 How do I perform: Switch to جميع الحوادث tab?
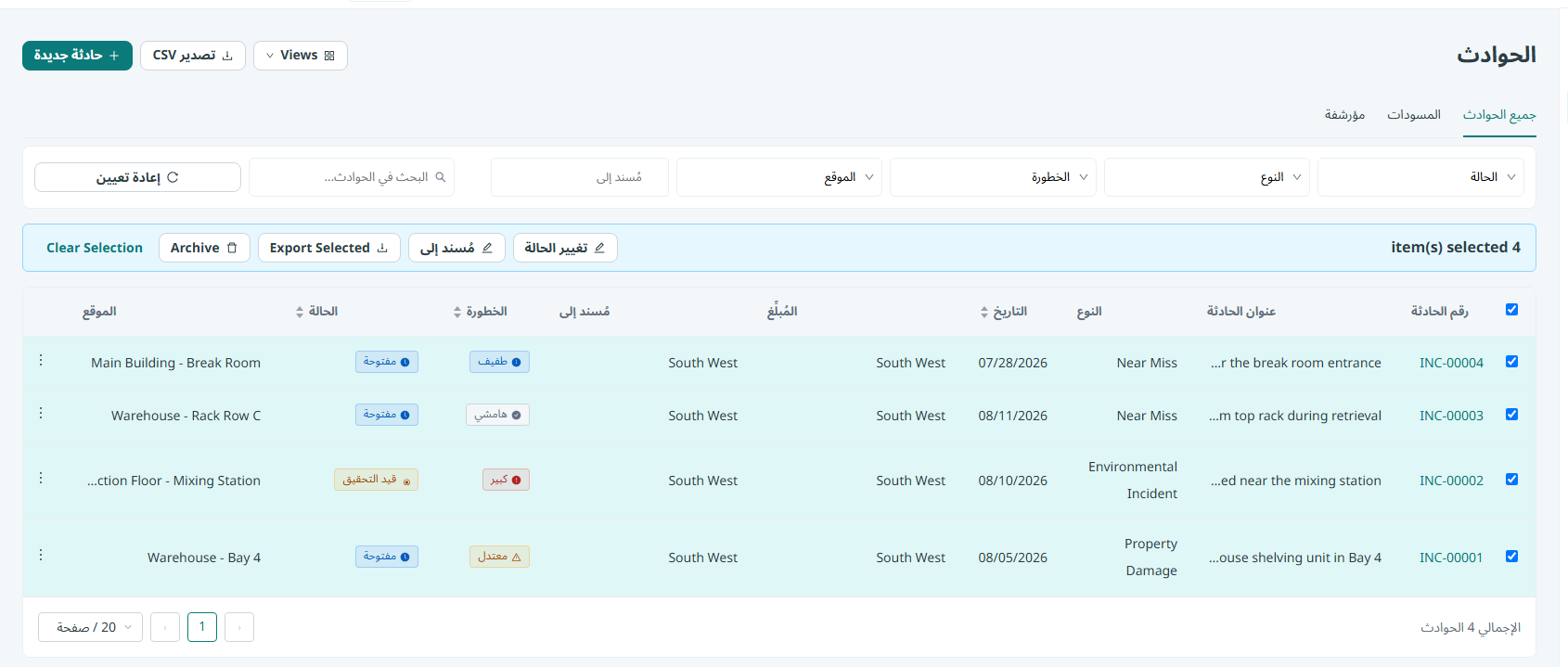(x=1499, y=115)
